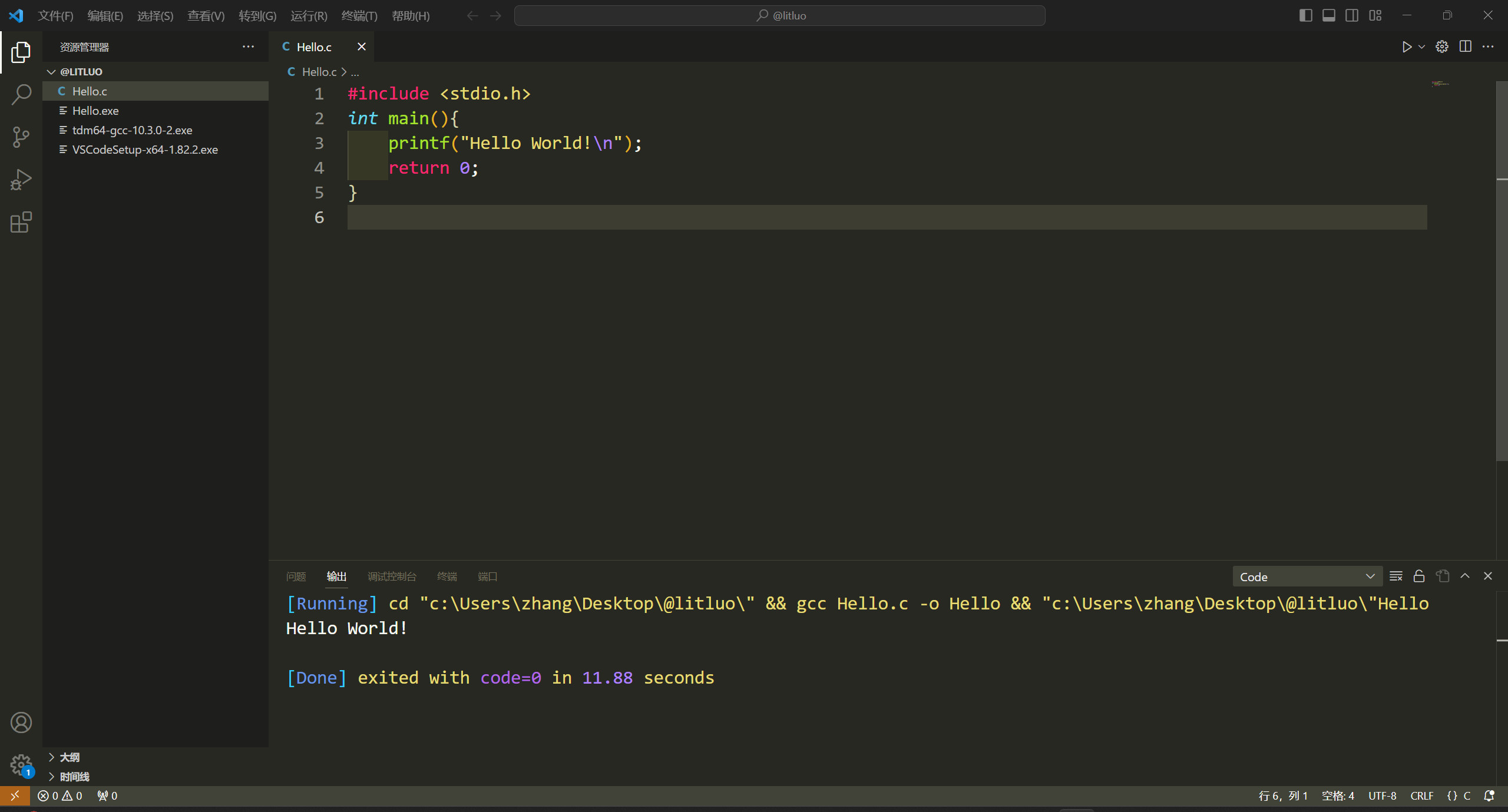Open the Explorer view in activity bar
The width and height of the screenshot is (1508, 812).
click(21, 52)
